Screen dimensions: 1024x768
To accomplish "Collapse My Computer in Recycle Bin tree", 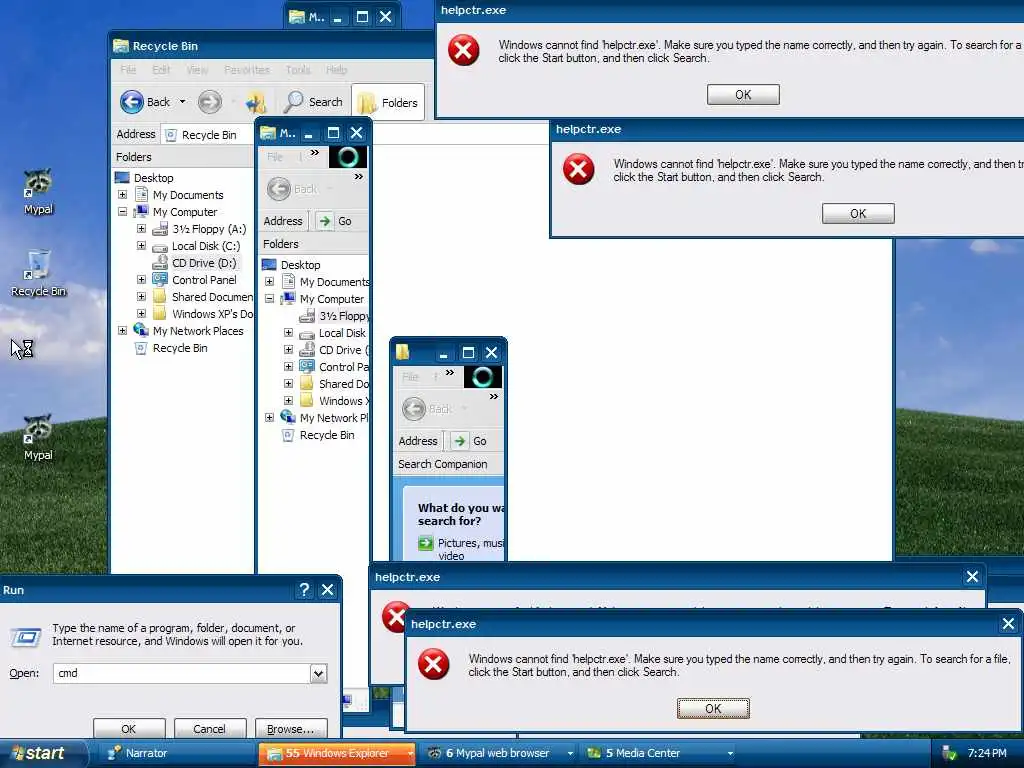I will (x=122, y=212).
